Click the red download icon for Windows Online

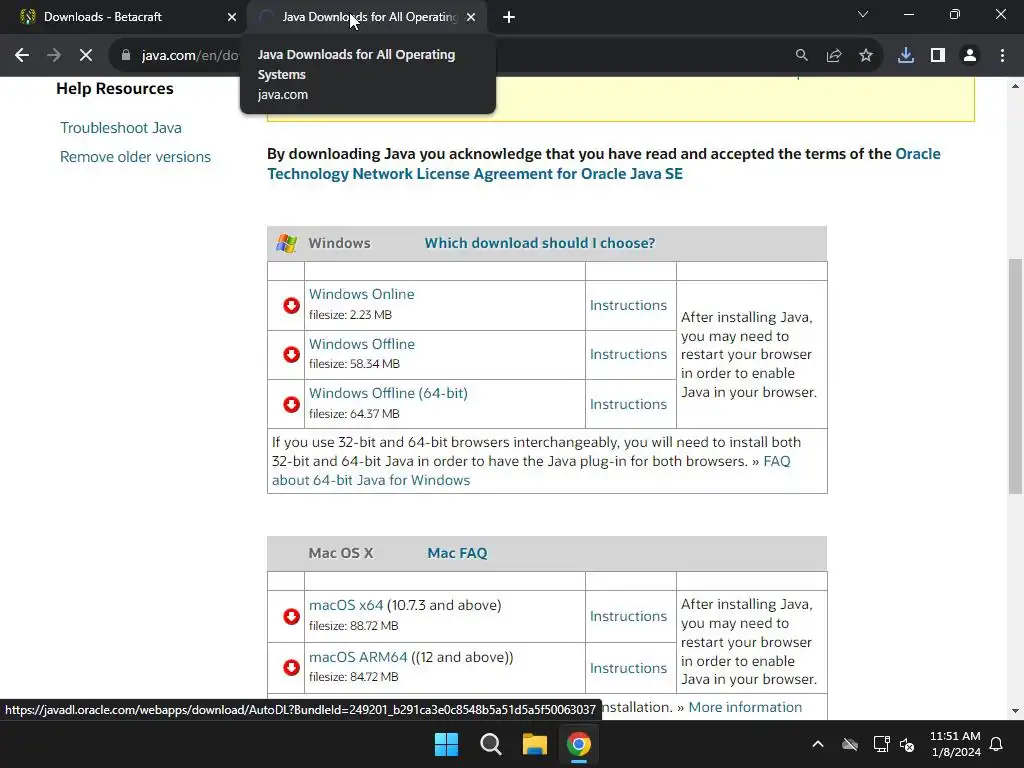[291, 305]
